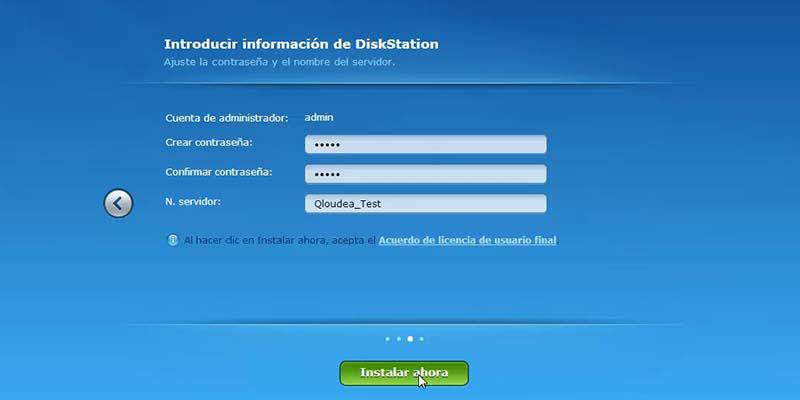Click the Cuenta de administrador label
The image size is (800, 400).
point(227,118)
